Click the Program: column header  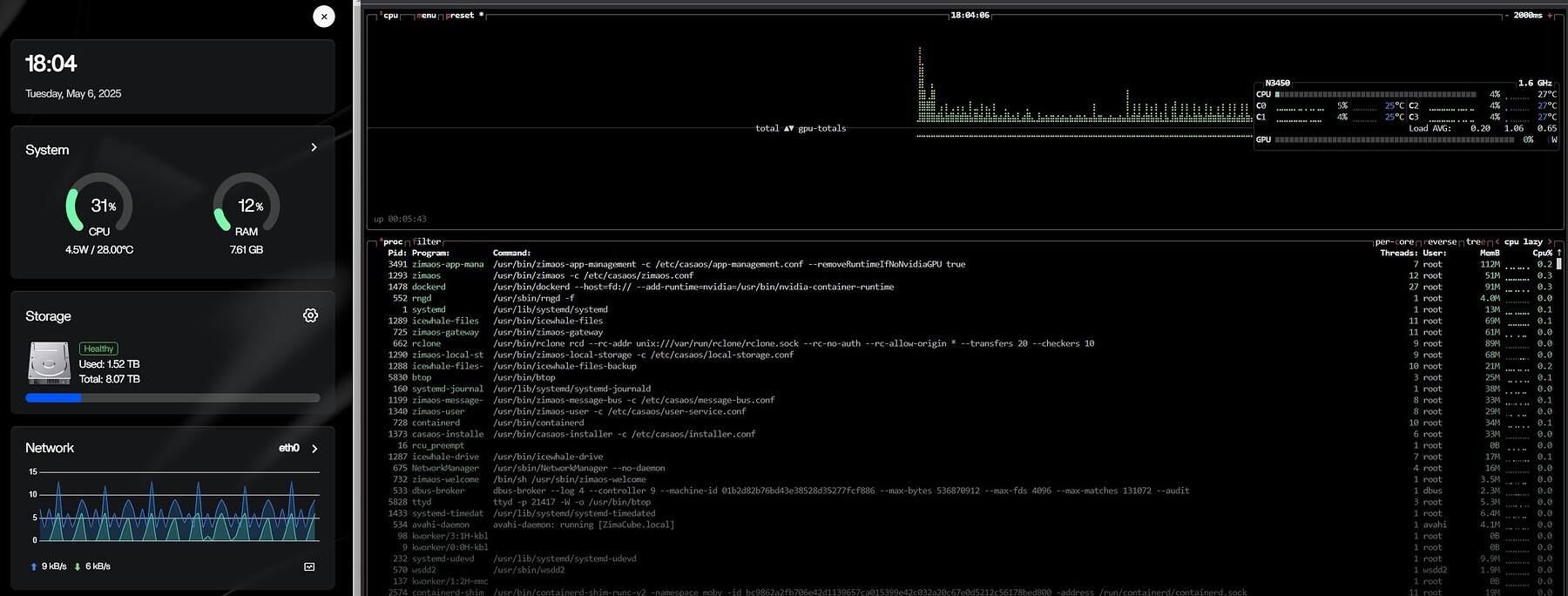431,253
